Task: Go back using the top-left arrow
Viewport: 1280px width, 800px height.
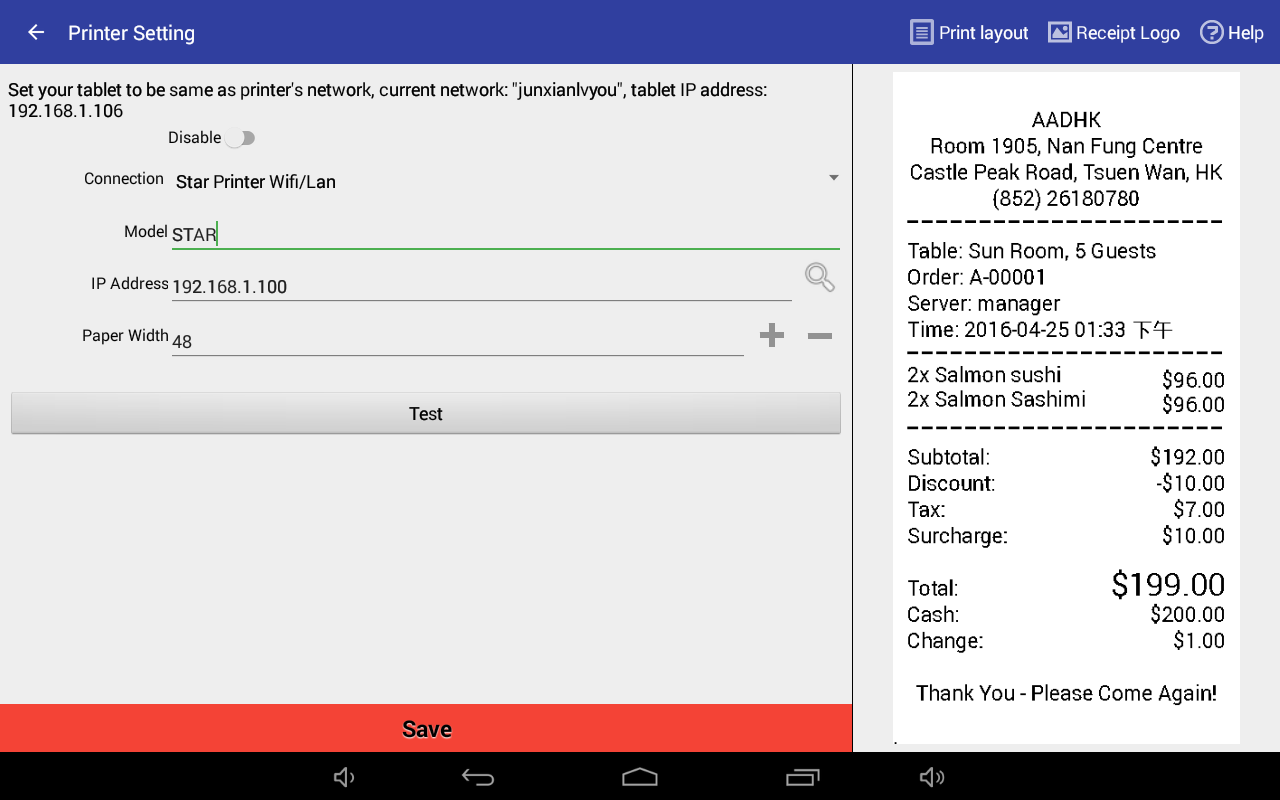Action: [36, 32]
